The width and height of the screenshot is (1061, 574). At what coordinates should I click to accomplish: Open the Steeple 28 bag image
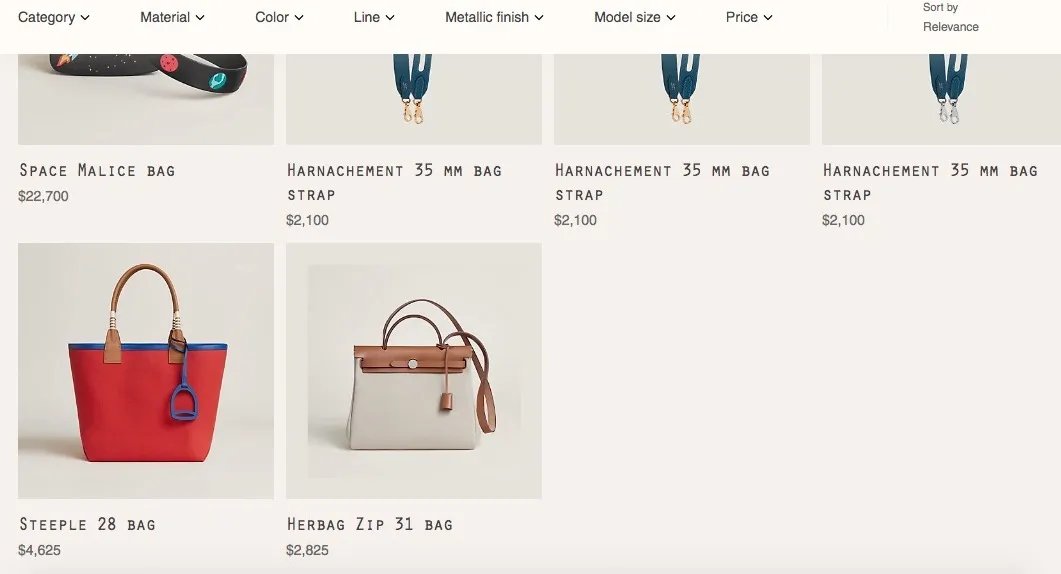click(x=146, y=371)
